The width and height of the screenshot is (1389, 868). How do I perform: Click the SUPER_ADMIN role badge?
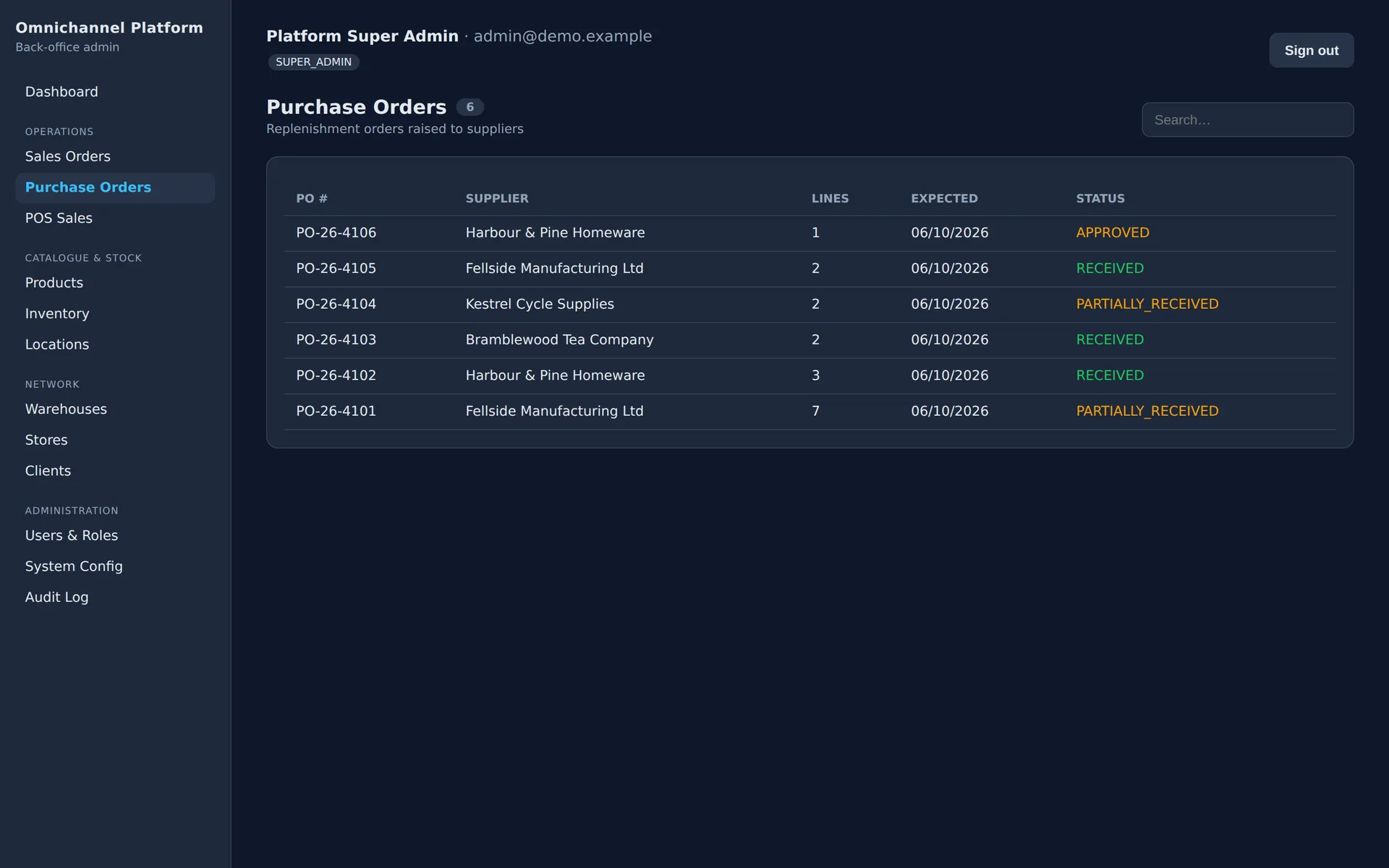[x=313, y=62]
